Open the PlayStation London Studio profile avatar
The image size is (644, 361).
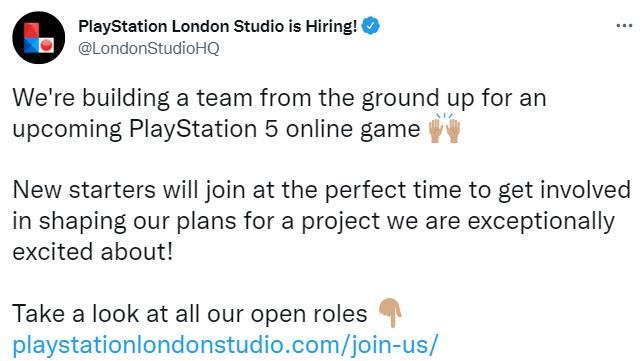[39, 37]
